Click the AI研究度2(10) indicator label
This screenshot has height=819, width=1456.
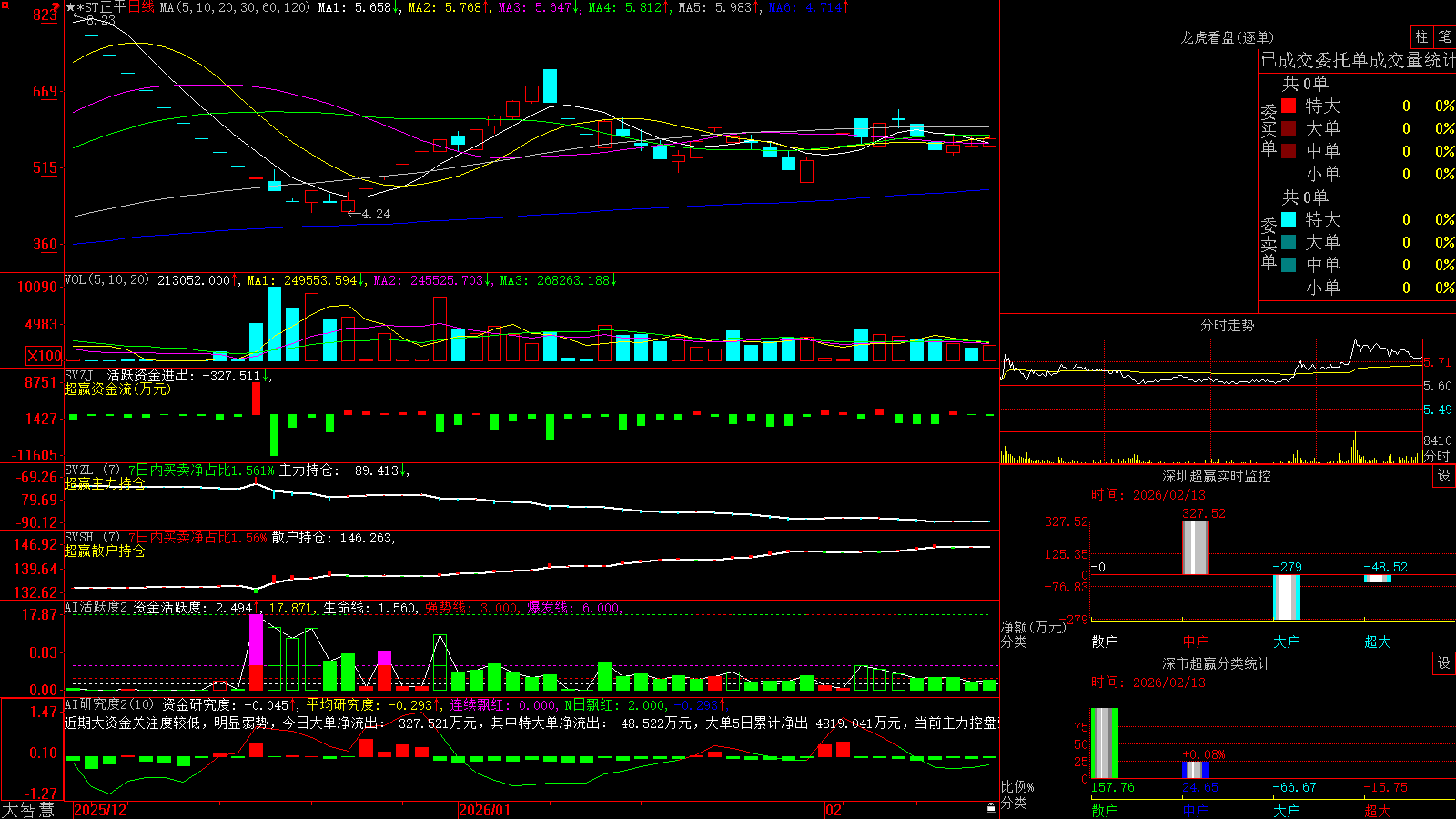coord(110,704)
